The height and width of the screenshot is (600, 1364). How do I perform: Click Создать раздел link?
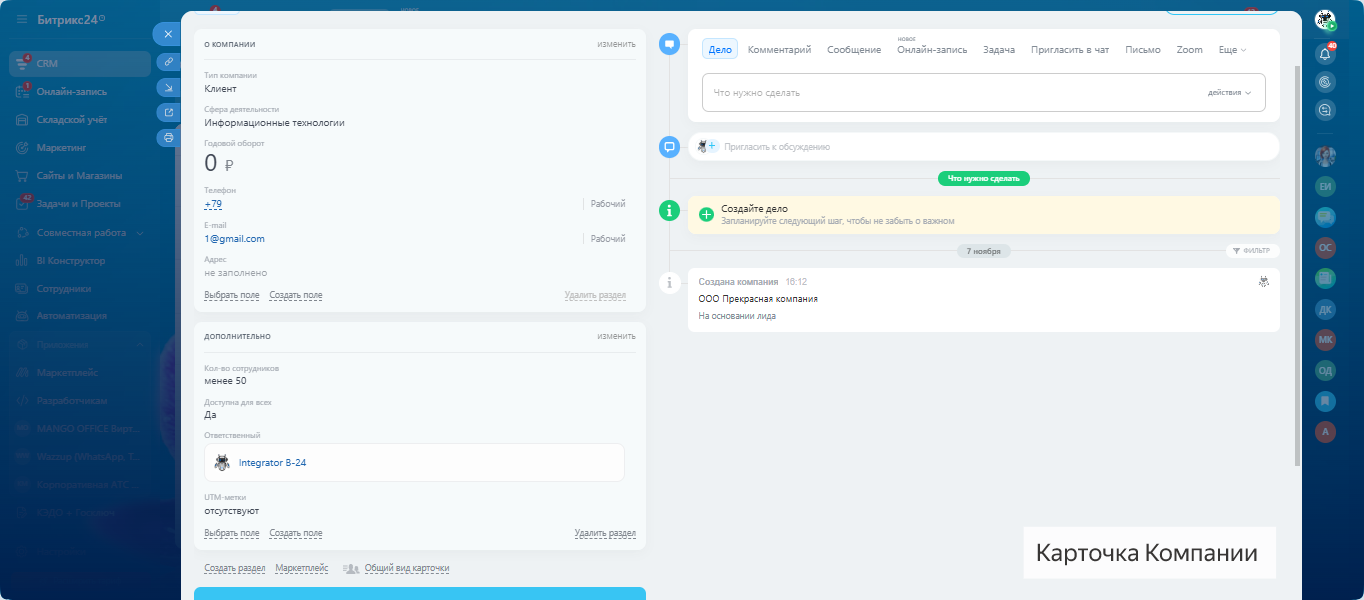click(235, 568)
